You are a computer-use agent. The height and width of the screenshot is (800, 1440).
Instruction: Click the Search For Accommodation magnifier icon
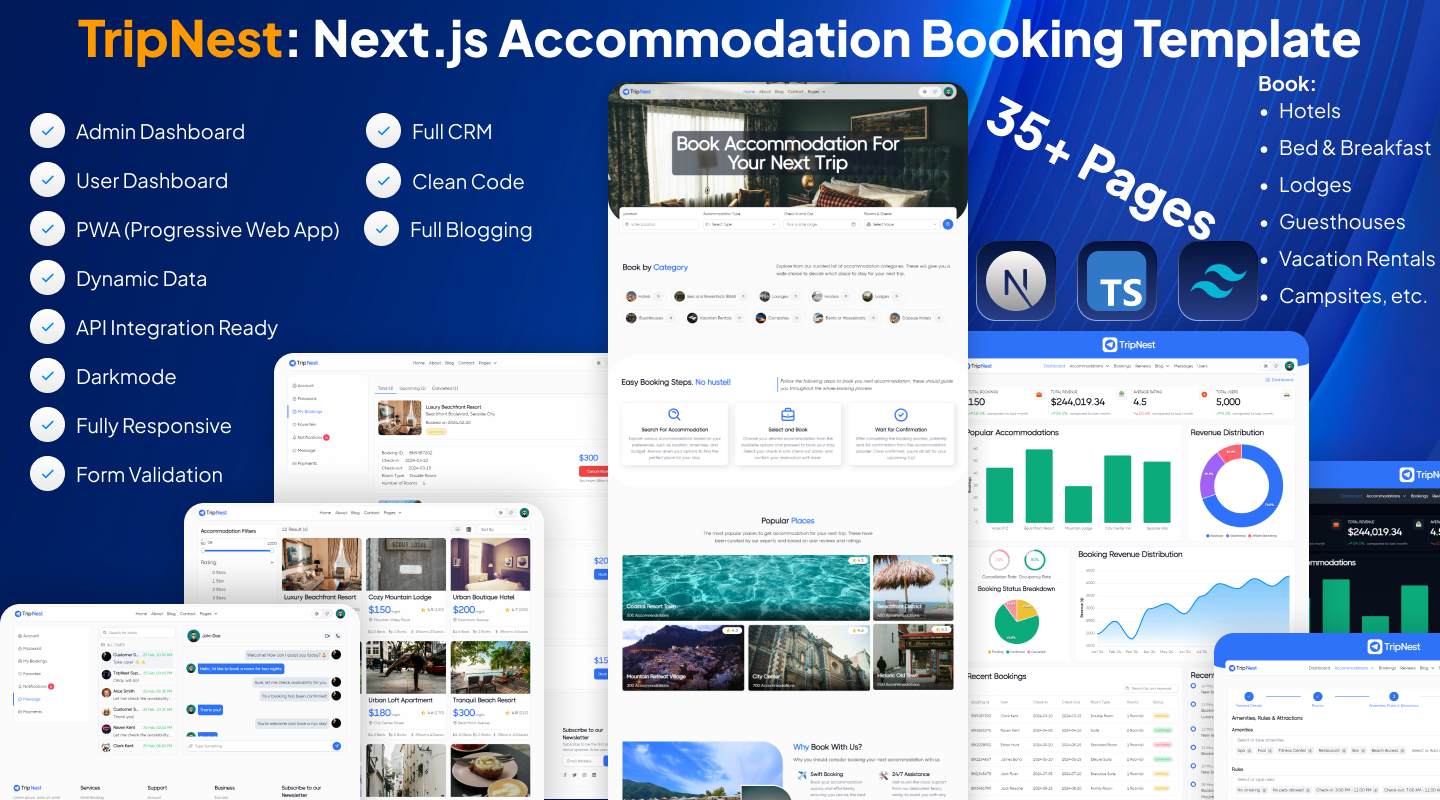(x=675, y=415)
